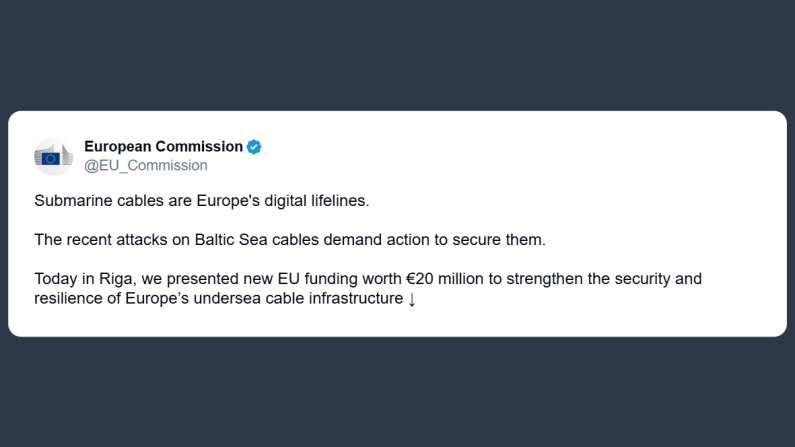Click the word "strengthen" in the tweet
This screenshot has height=447, width=795.
[546, 278]
